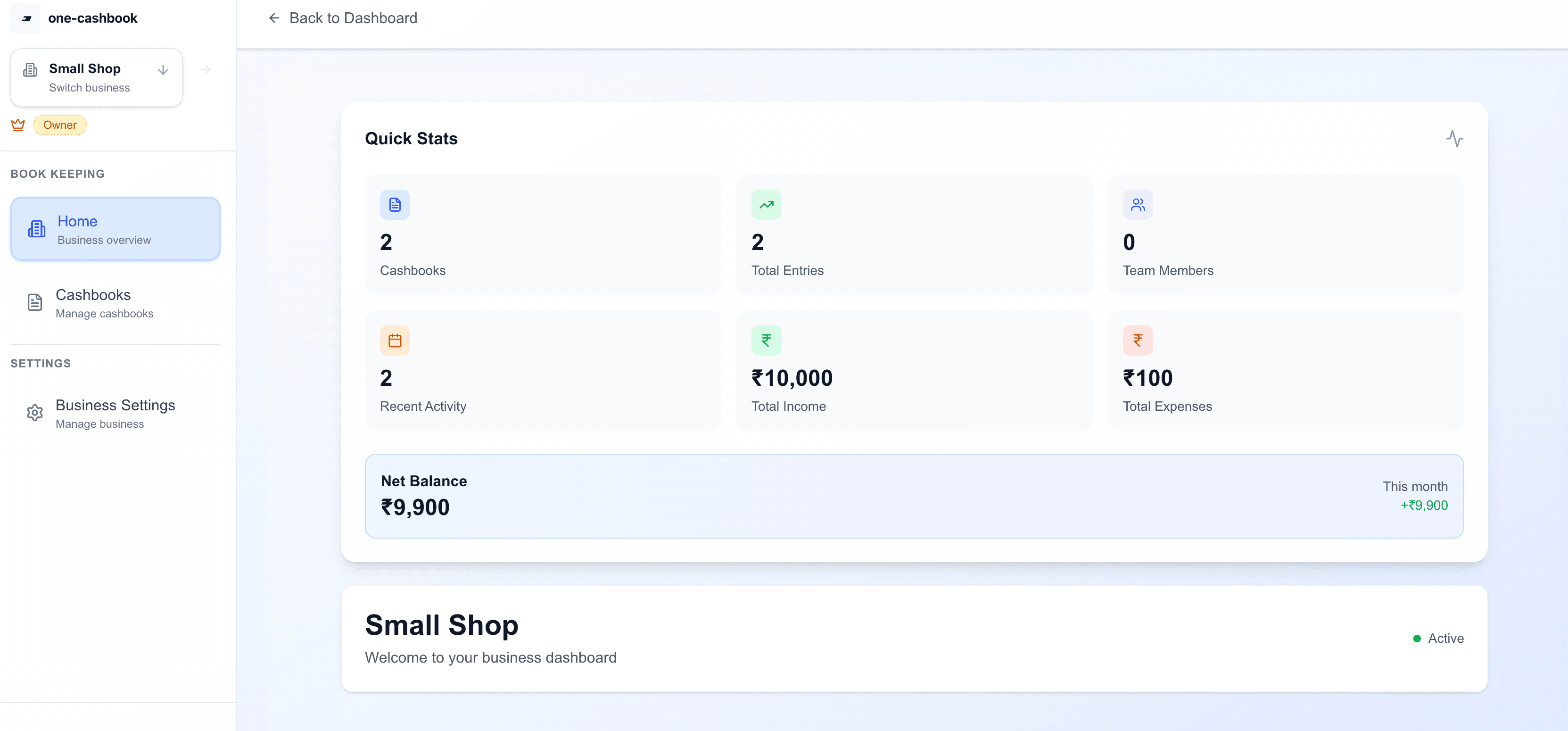
Task: Open Home business overview menu item
Action: (x=115, y=229)
